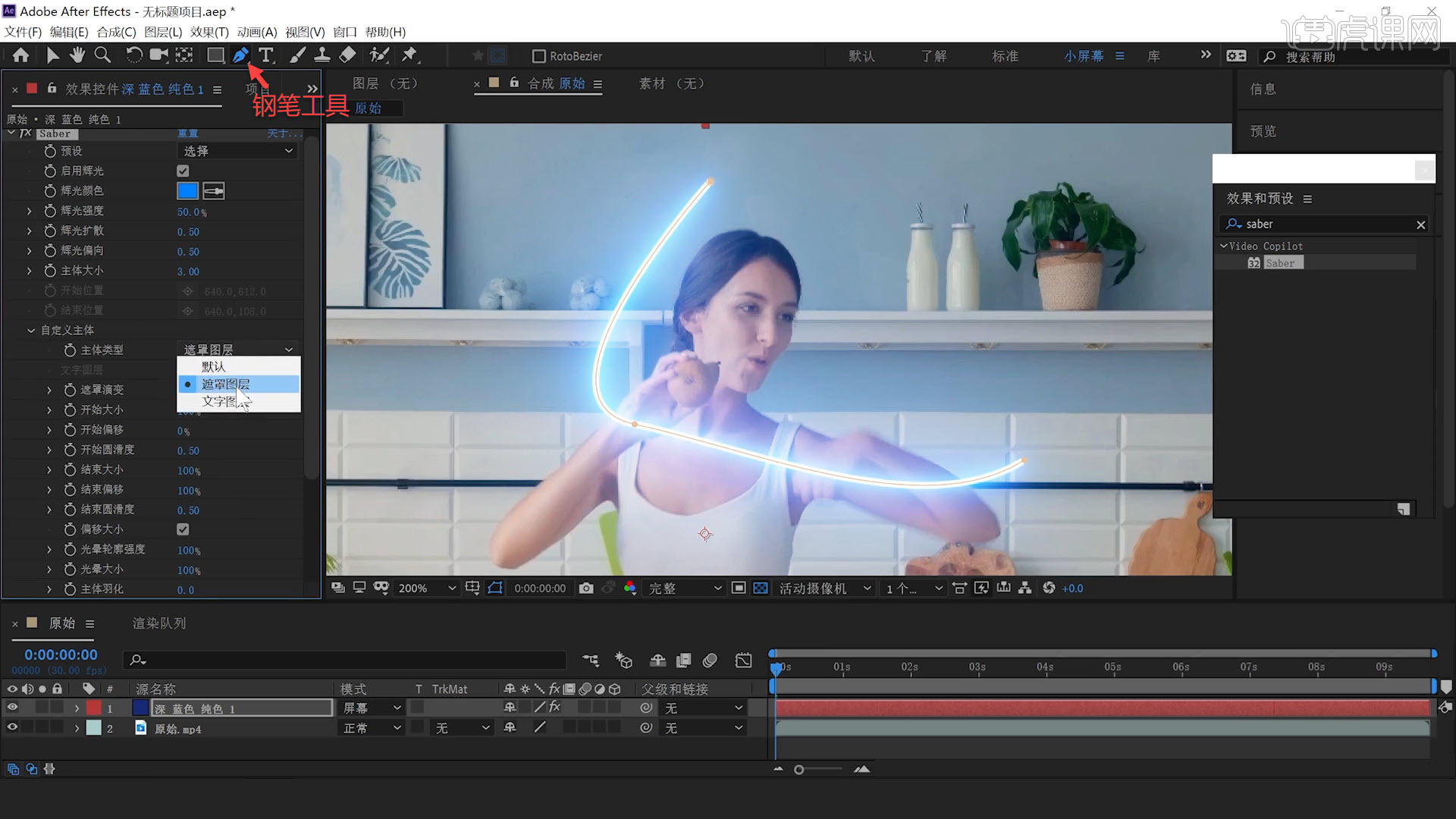Open the 库 workspace
Viewport: 1456px width, 819px height.
coord(1153,56)
